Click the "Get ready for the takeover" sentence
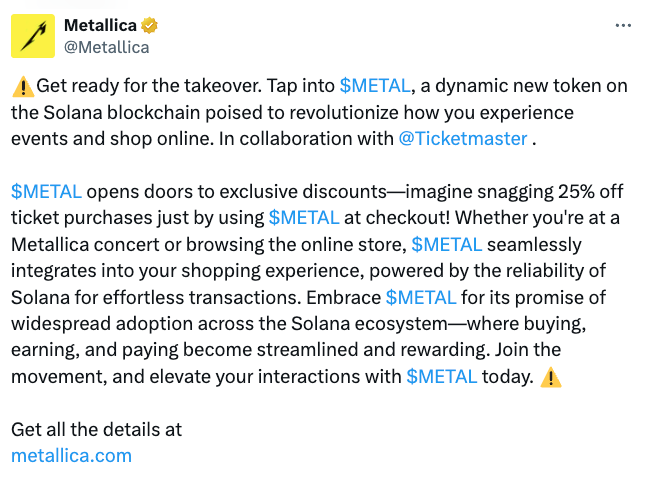Image resolution: width=649 pixels, height=480 pixels. [149, 86]
